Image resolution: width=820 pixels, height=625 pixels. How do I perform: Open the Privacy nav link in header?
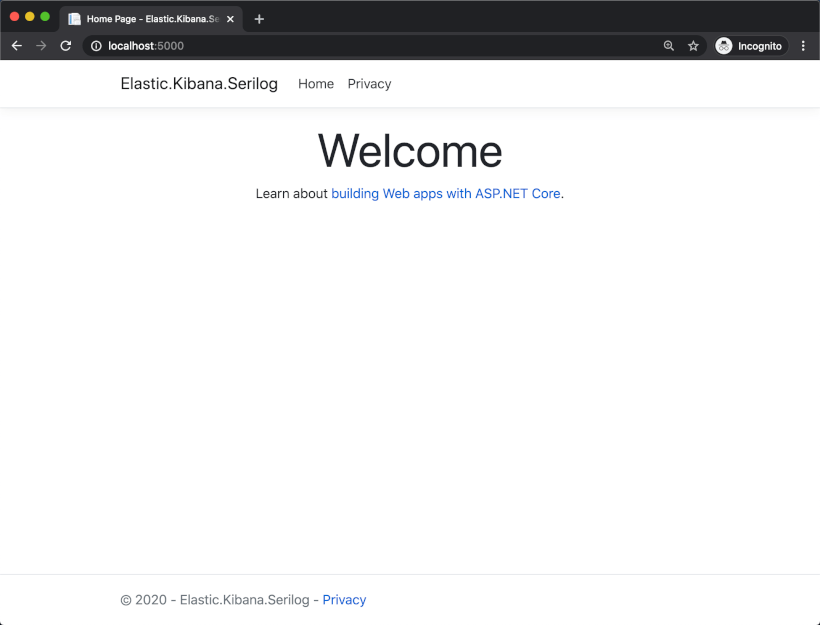(x=369, y=84)
